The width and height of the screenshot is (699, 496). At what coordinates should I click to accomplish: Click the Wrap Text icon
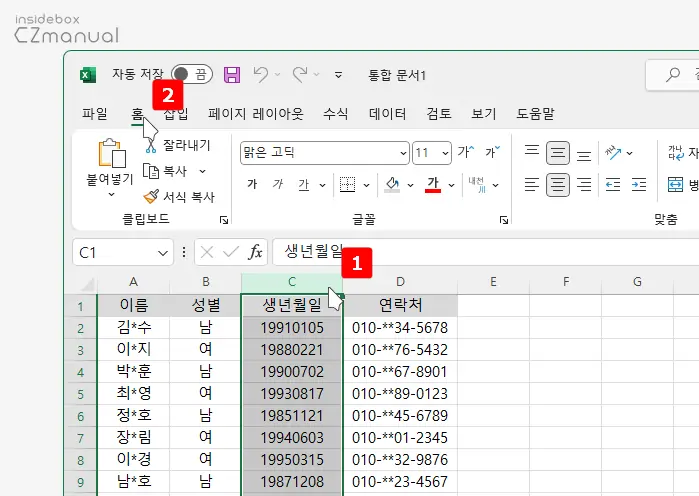(x=676, y=153)
